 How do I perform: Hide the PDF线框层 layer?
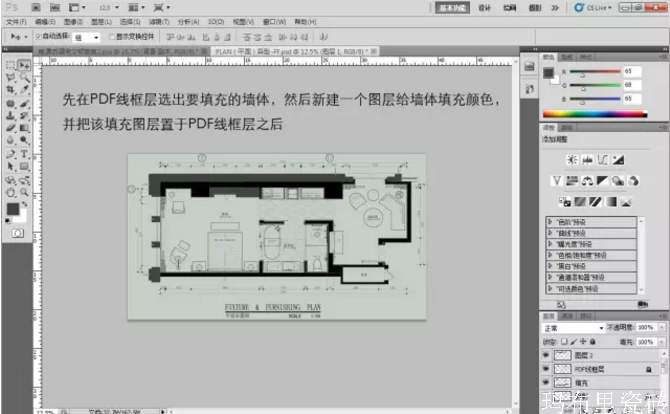pyautogui.click(x=546, y=369)
